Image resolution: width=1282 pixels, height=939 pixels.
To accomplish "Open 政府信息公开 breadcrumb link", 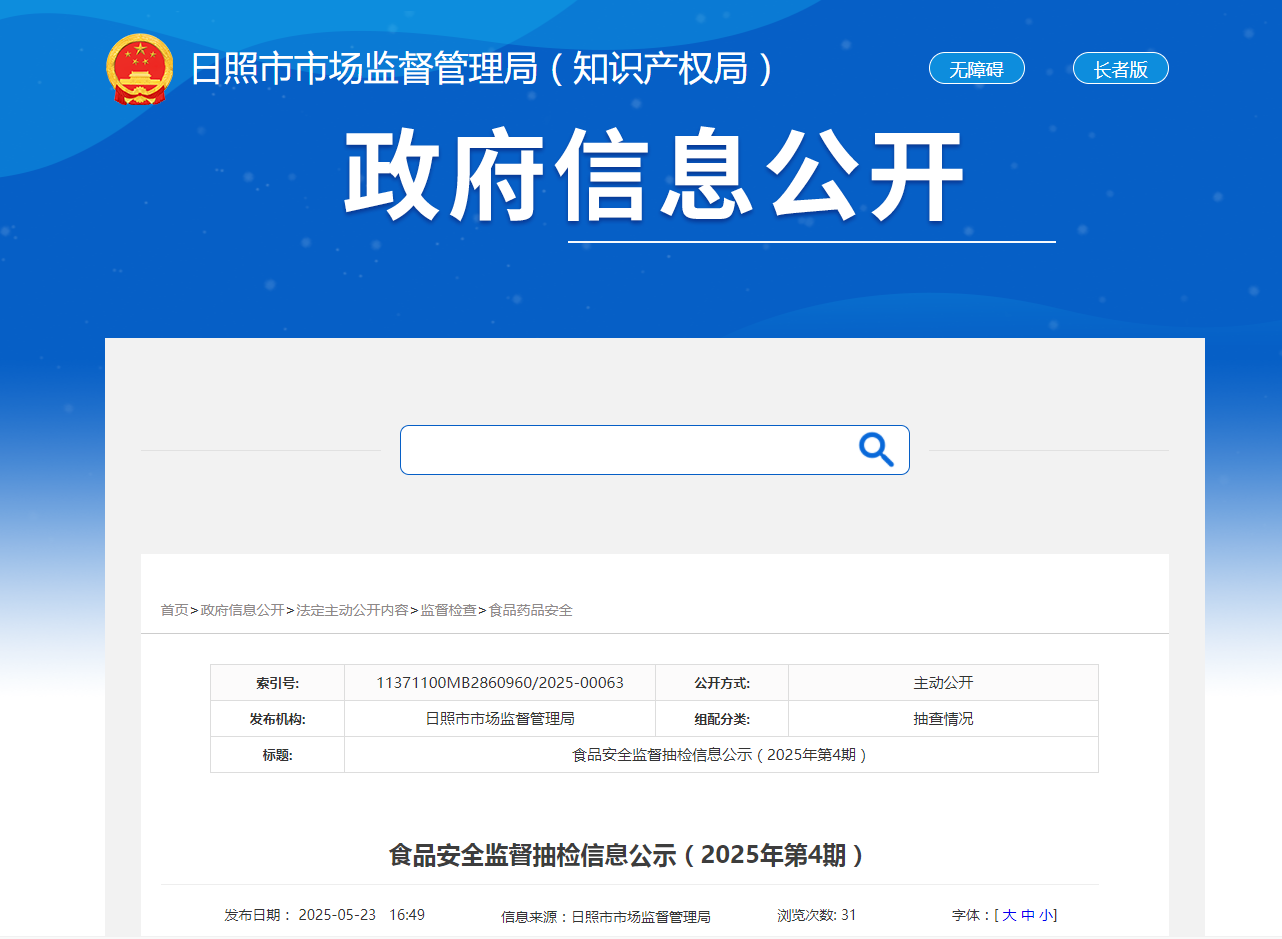I will pyautogui.click(x=242, y=610).
